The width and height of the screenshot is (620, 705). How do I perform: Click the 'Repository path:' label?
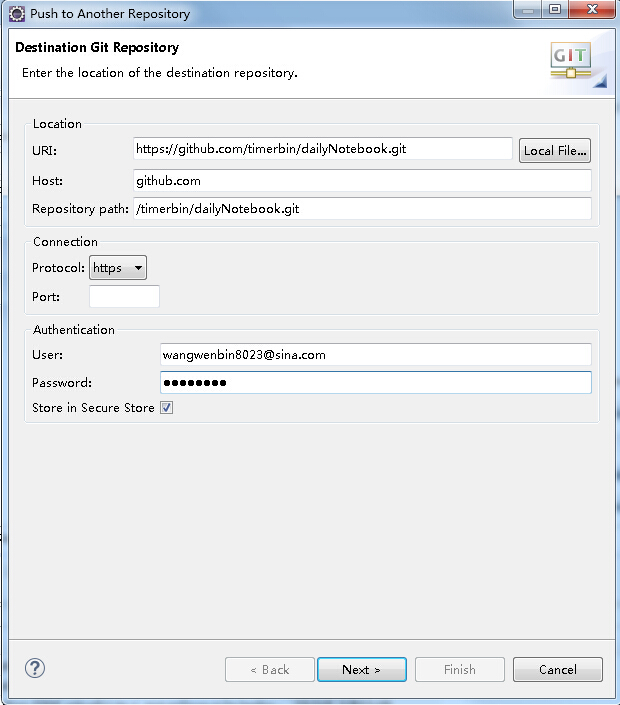(x=80, y=209)
